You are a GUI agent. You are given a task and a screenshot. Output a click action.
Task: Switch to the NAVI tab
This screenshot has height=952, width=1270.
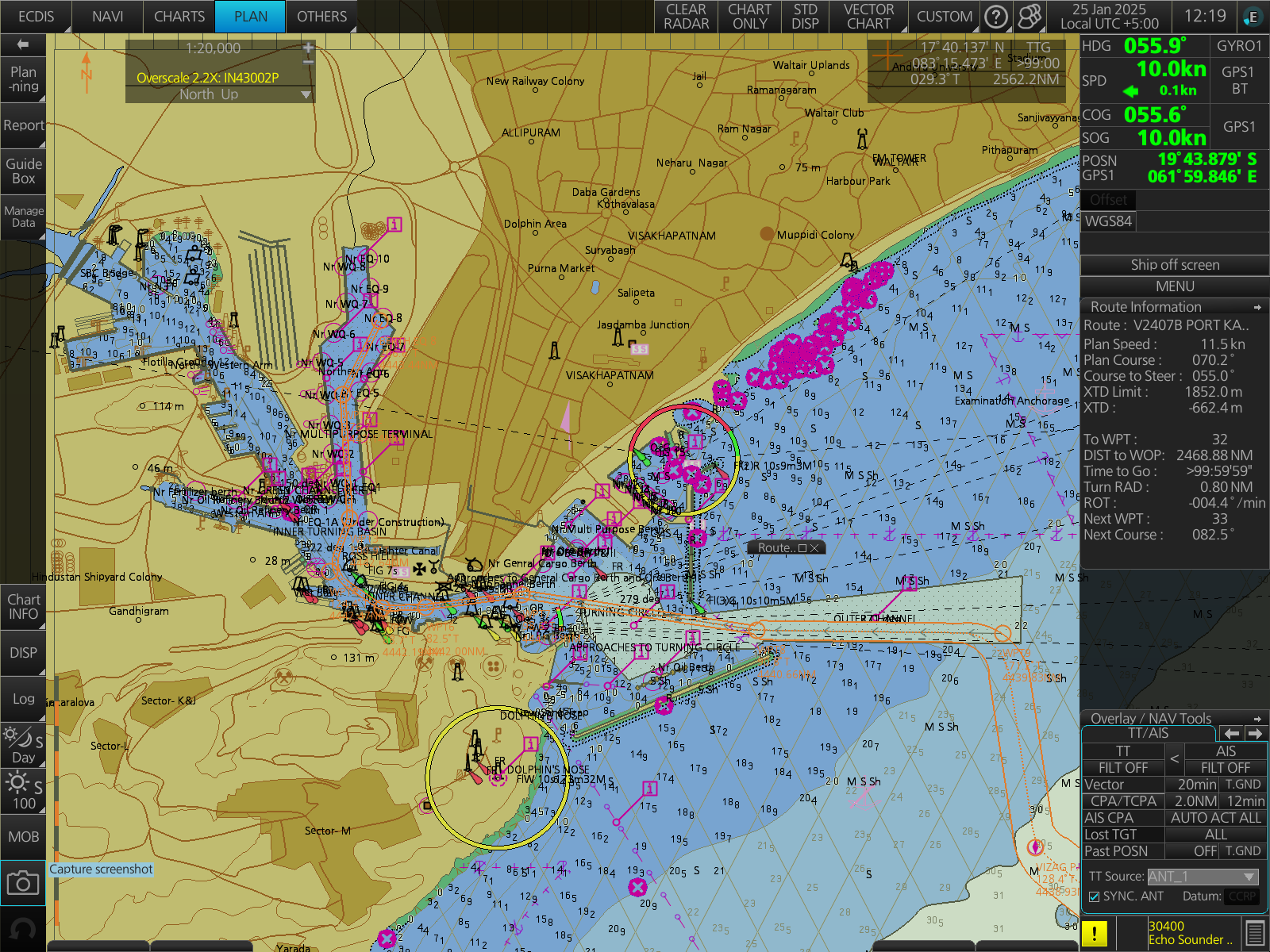coord(107,17)
